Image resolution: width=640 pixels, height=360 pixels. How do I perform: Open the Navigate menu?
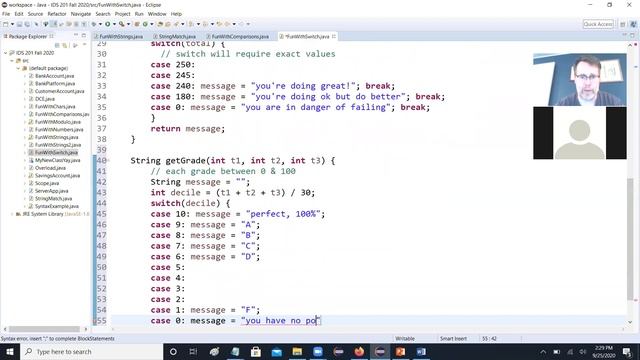pyautogui.click(x=81, y=14)
